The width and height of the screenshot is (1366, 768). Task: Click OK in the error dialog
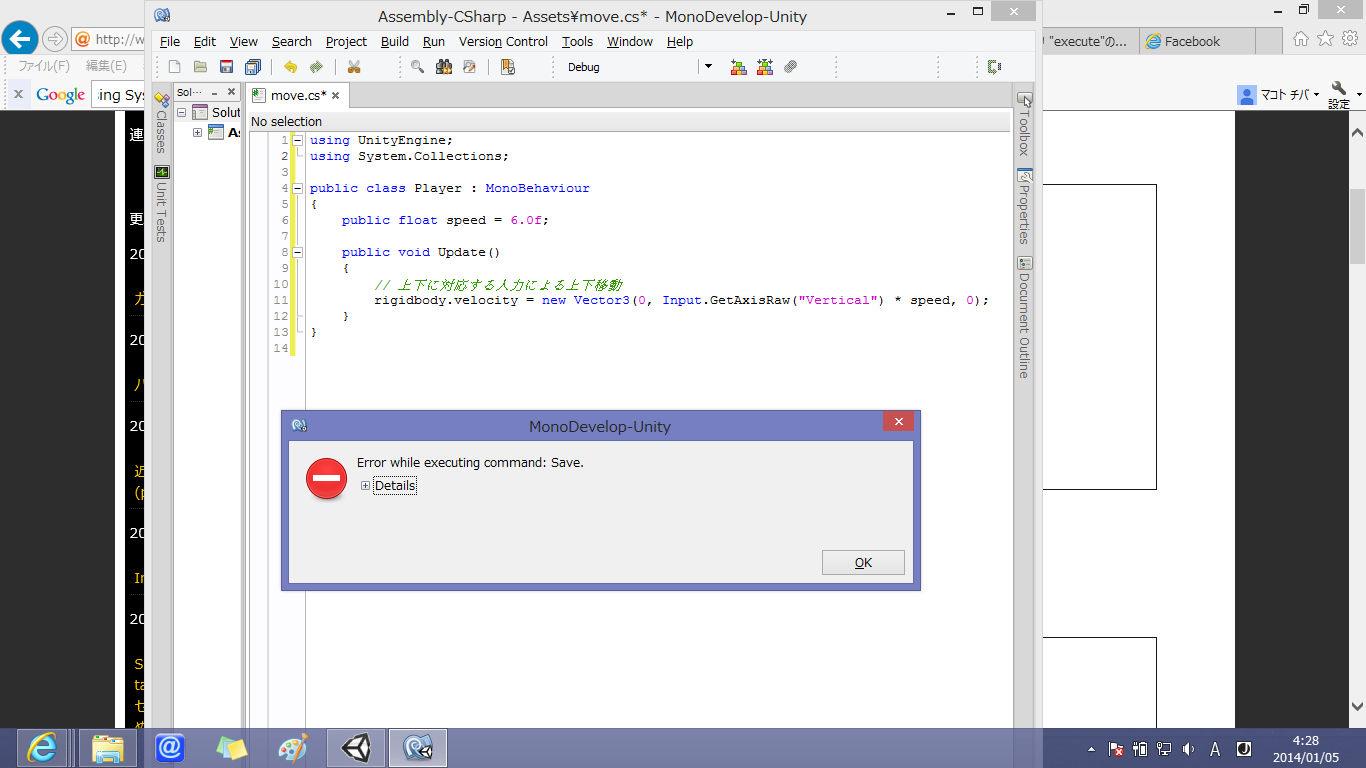point(863,563)
